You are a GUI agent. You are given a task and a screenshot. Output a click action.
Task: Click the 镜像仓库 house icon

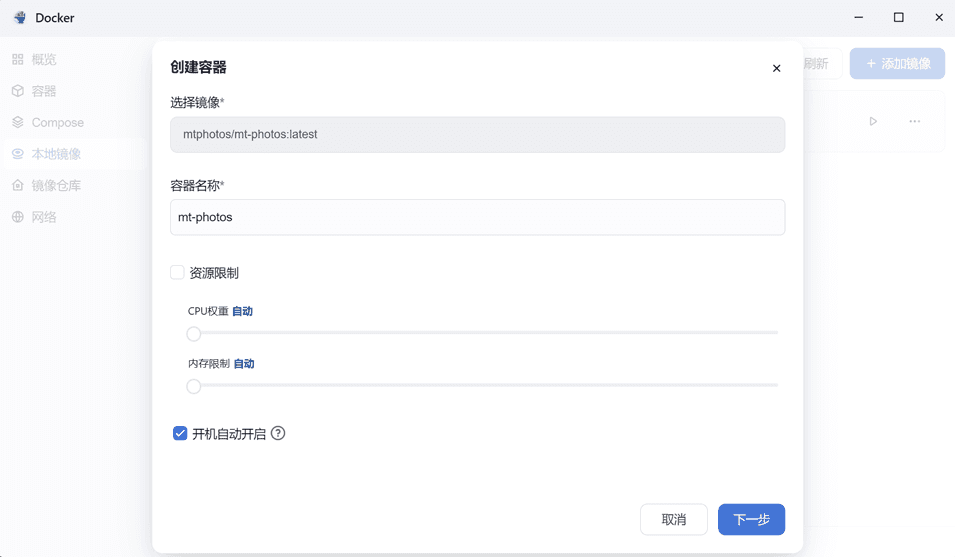tap(18, 185)
